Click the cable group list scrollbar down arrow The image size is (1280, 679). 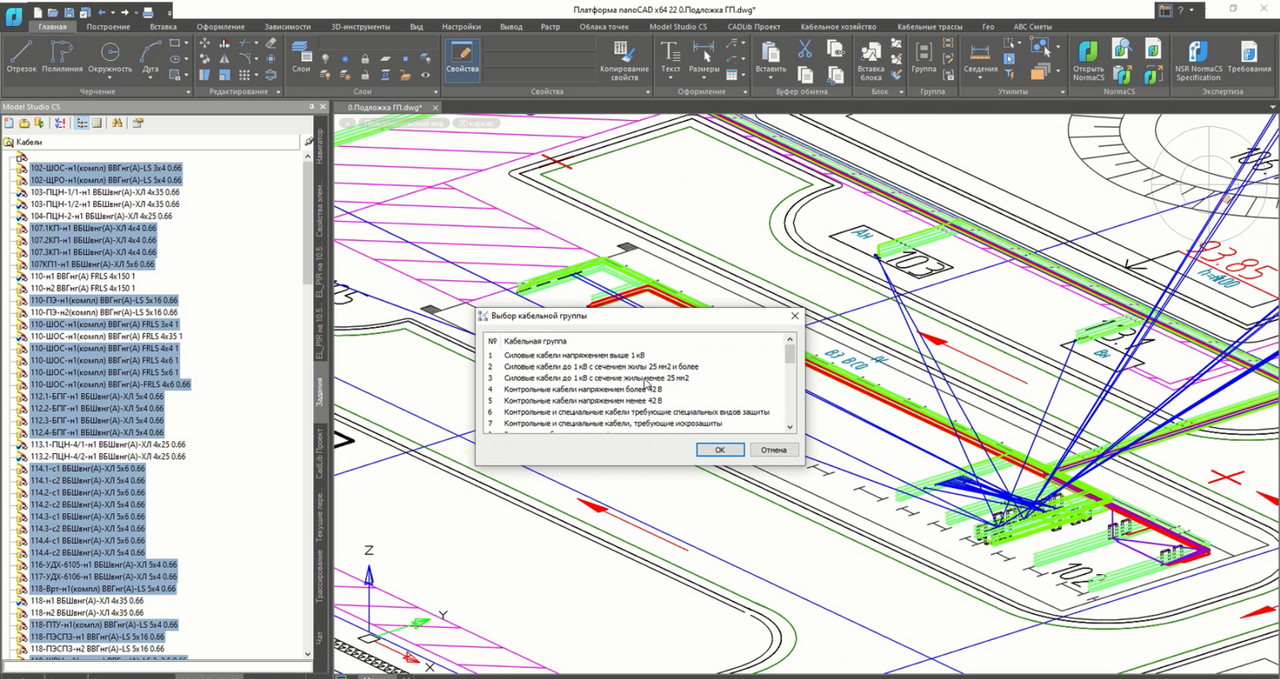pos(790,427)
